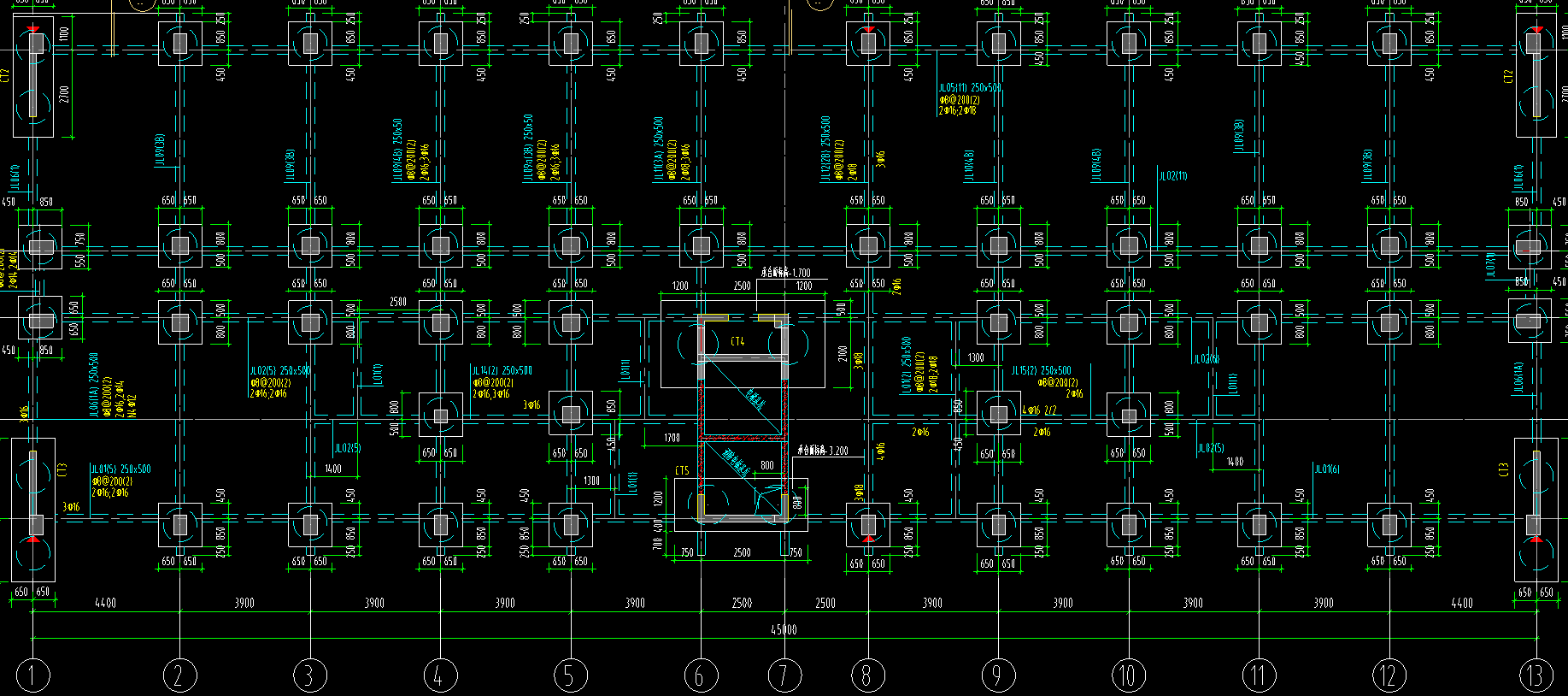This screenshot has height=696, width=1568.
Task: Select CT2 label beside axis 13
Action: [1508, 77]
